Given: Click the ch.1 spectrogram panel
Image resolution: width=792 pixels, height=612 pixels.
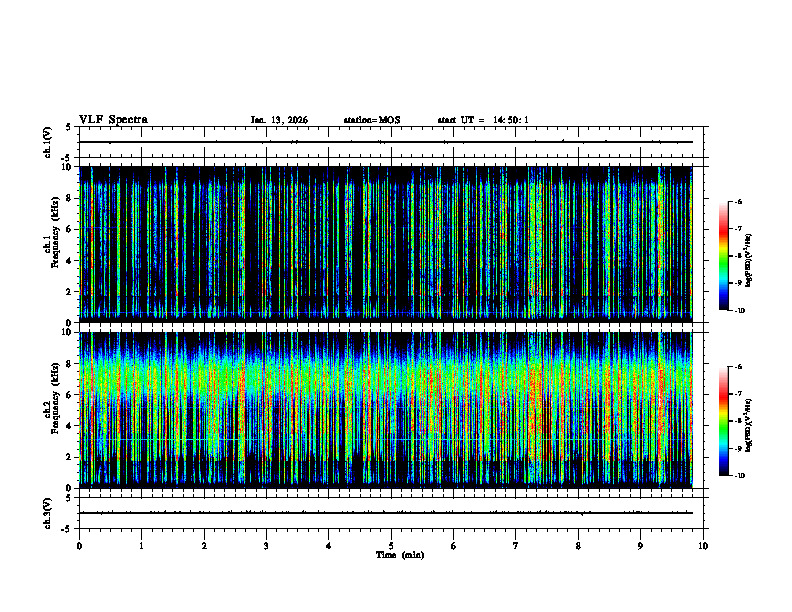Looking at the screenshot, I should (x=386, y=244).
